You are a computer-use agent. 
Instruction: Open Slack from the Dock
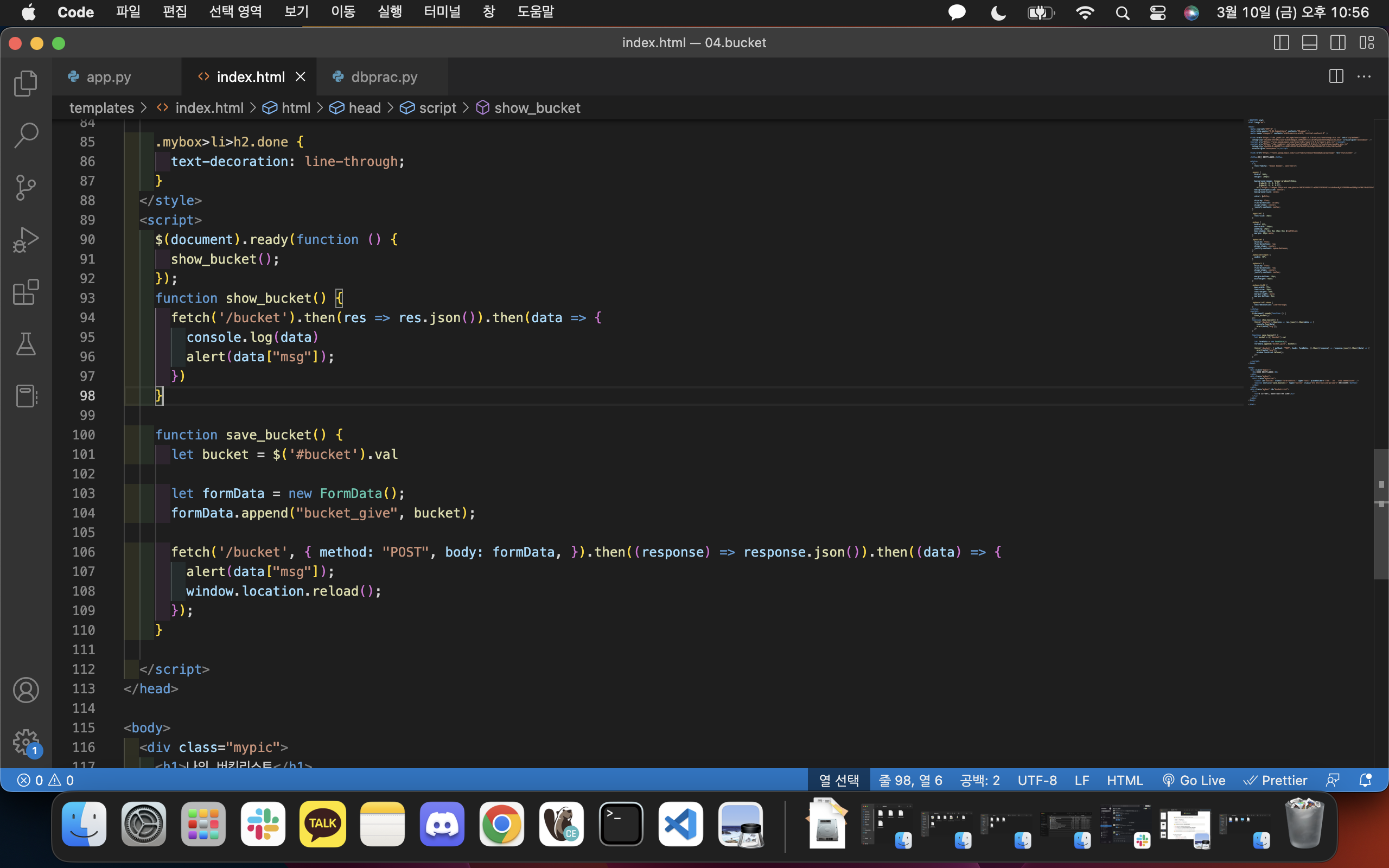[263, 824]
